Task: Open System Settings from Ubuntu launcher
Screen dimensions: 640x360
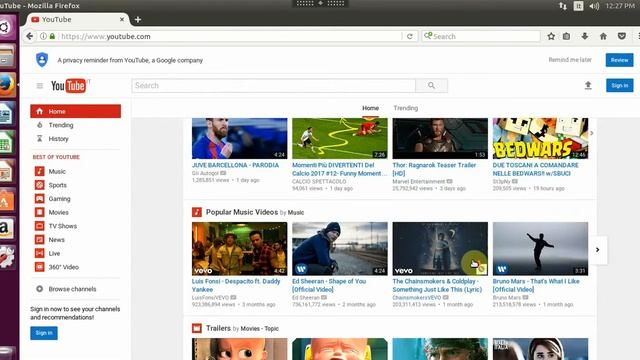Action: point(7,257)
